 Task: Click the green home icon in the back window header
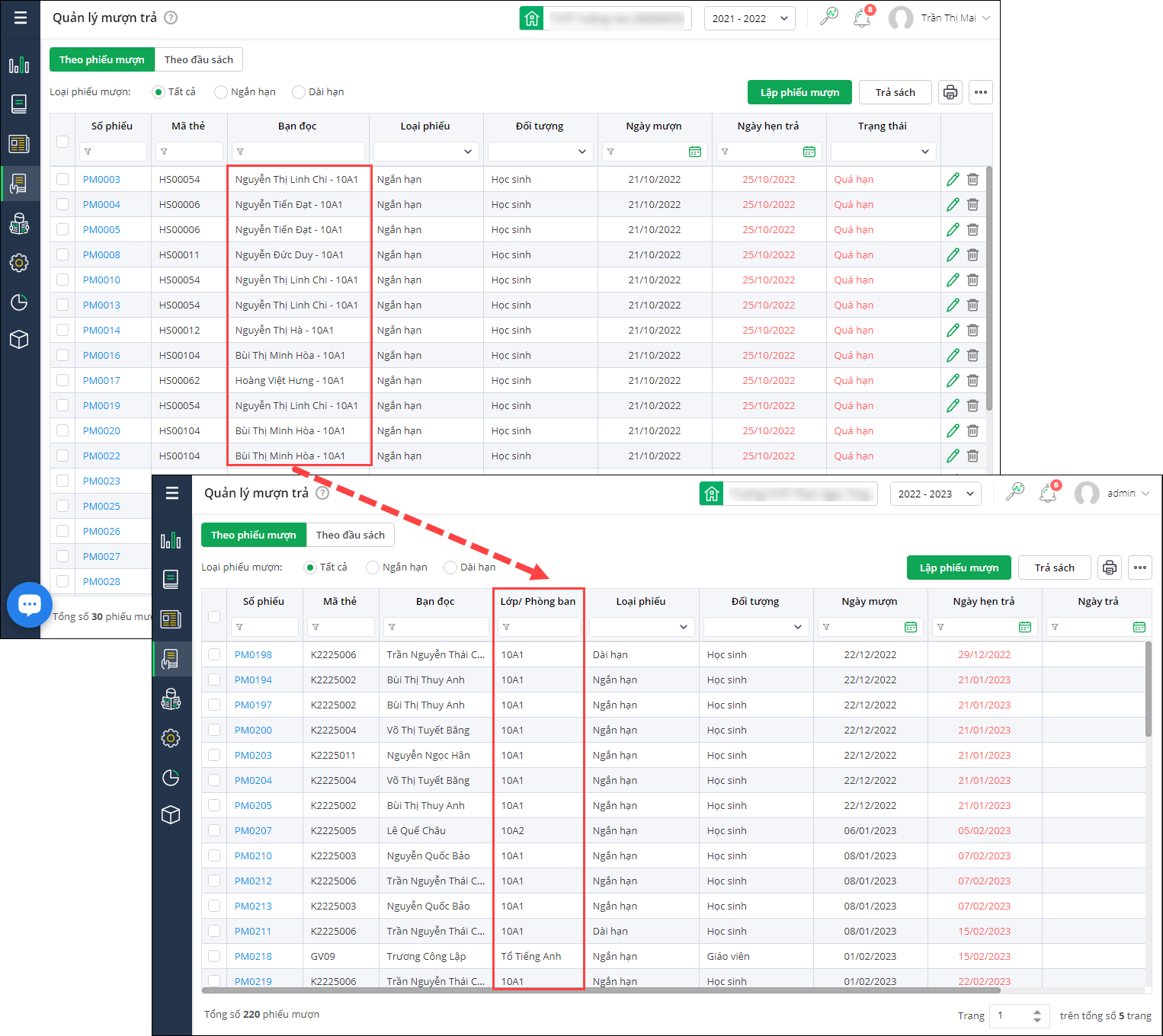pyautogui.click(x=532, y=18)
